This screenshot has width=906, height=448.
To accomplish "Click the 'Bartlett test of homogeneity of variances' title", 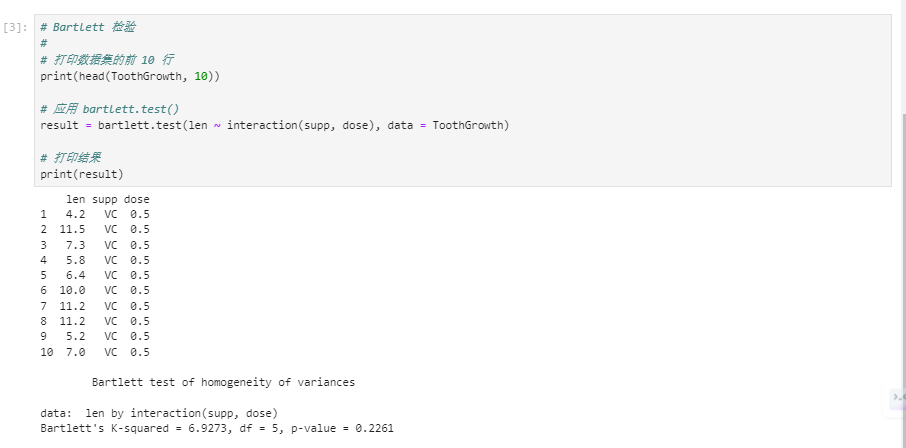I will point(223,382).
